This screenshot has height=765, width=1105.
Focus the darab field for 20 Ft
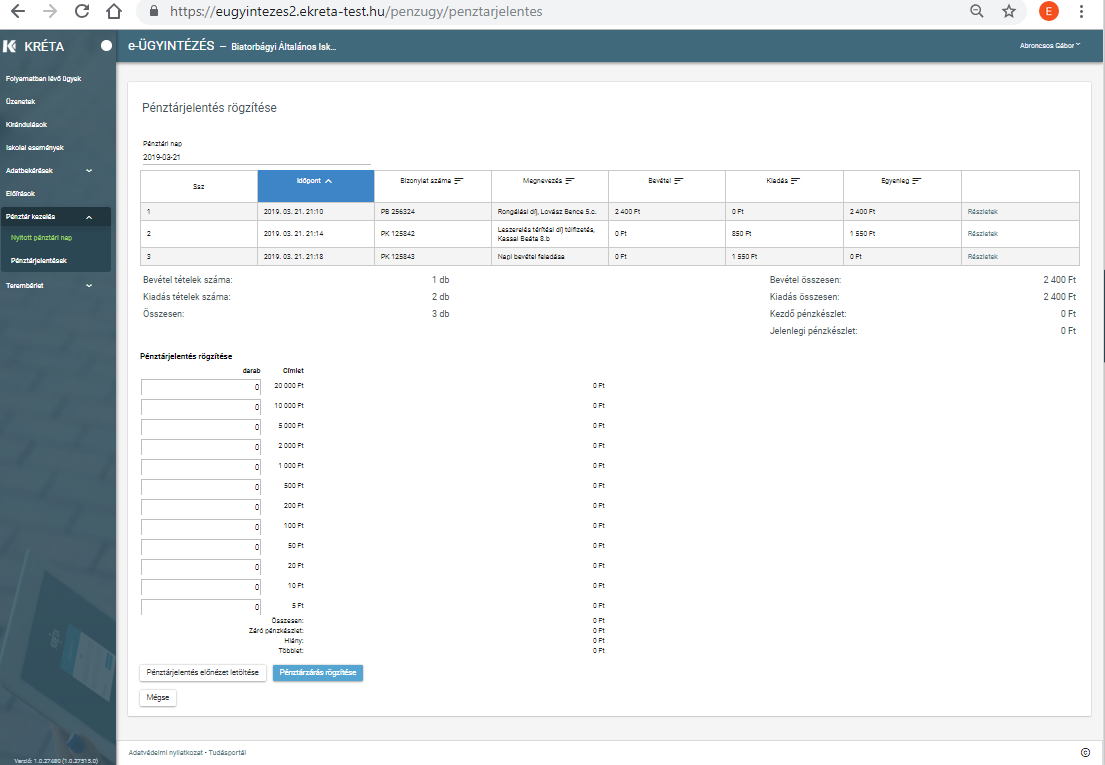pyautogui.click(x=201, y=566)
